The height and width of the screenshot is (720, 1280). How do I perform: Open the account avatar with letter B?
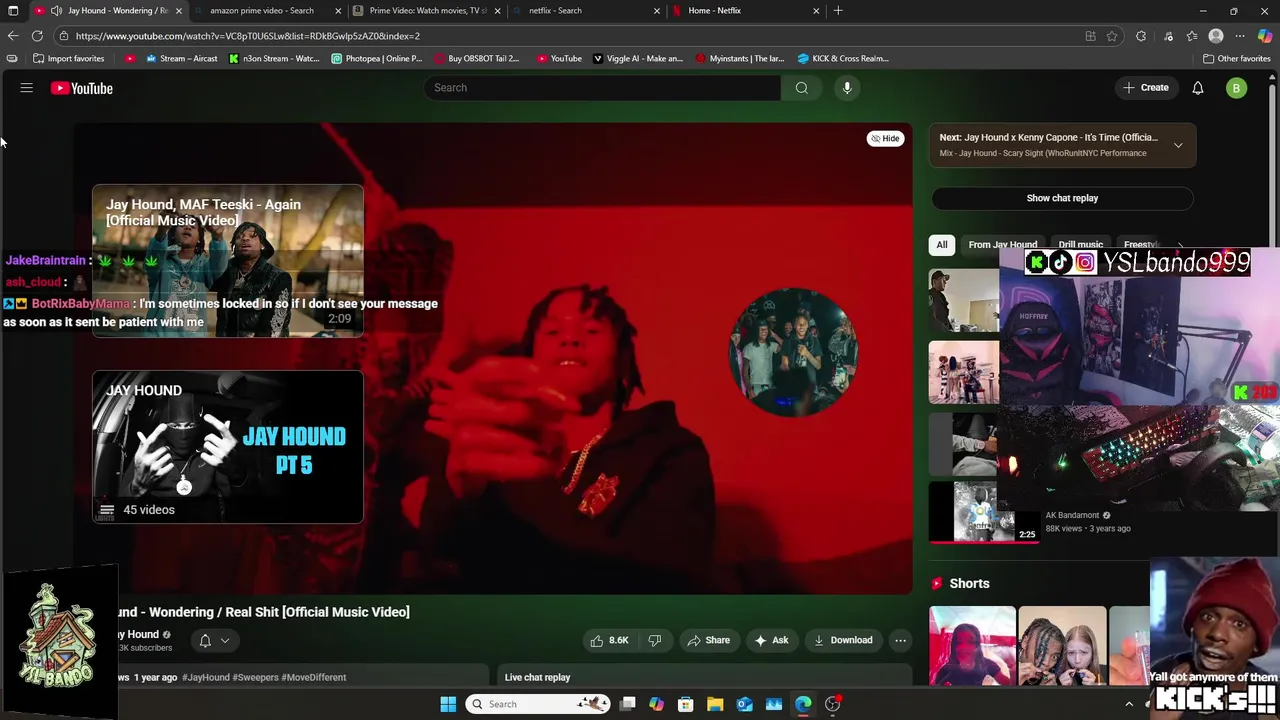1236,88
